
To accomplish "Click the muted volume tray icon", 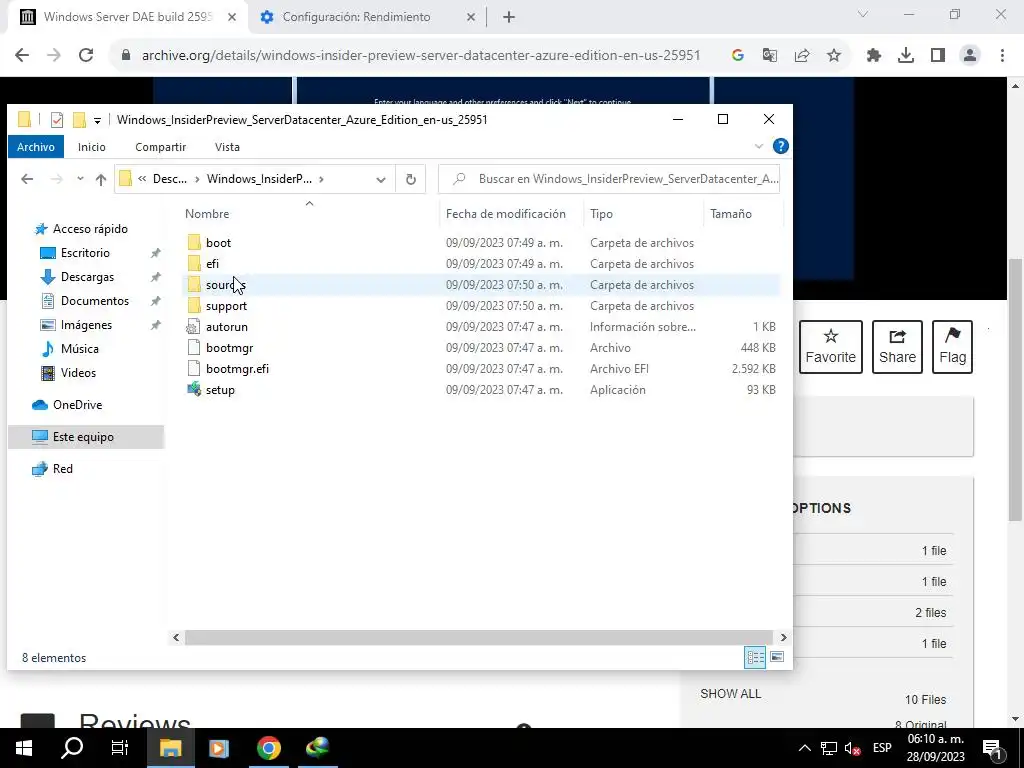I will [852, 749].
